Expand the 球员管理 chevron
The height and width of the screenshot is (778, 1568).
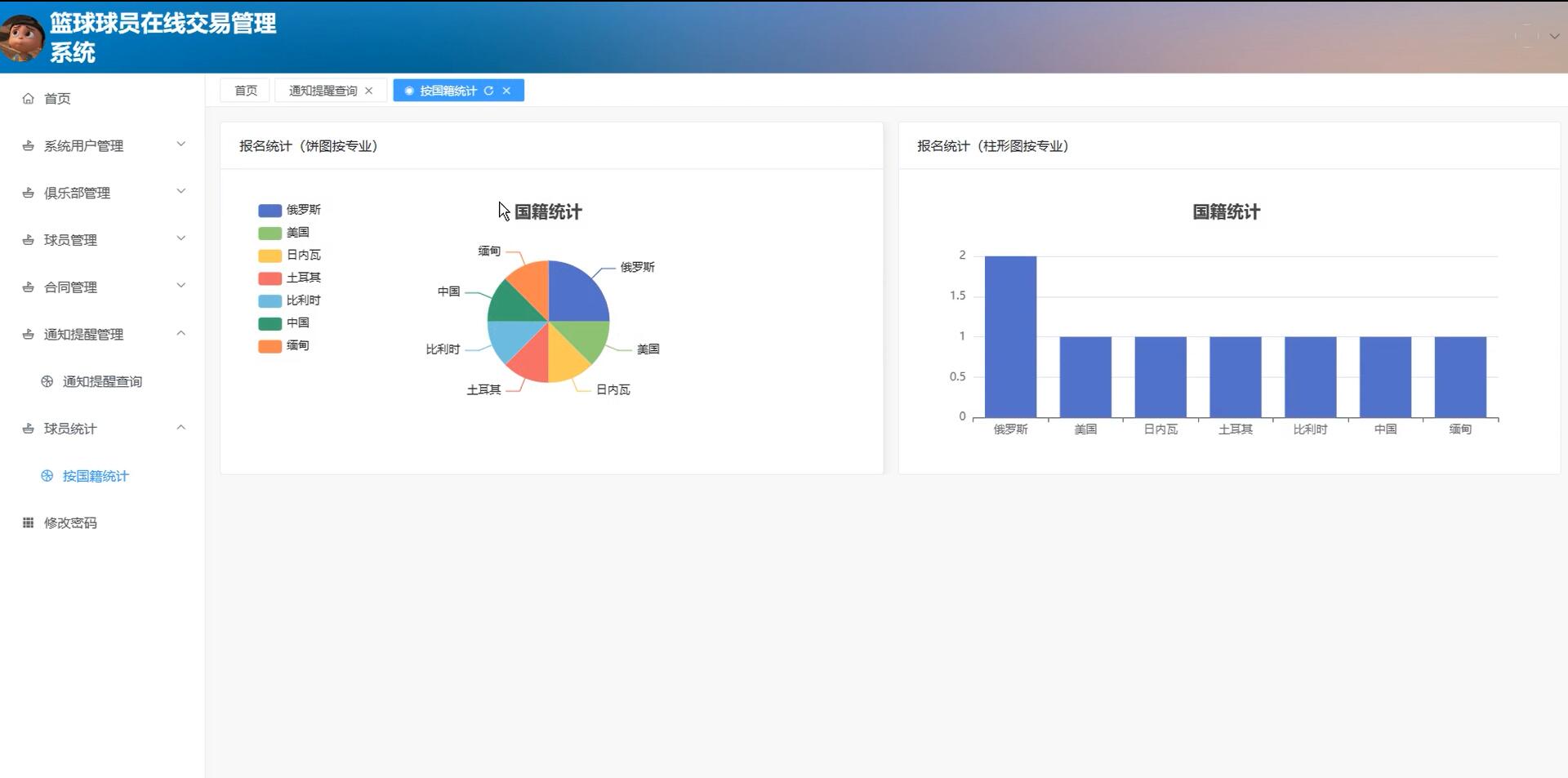coord(181,238)
